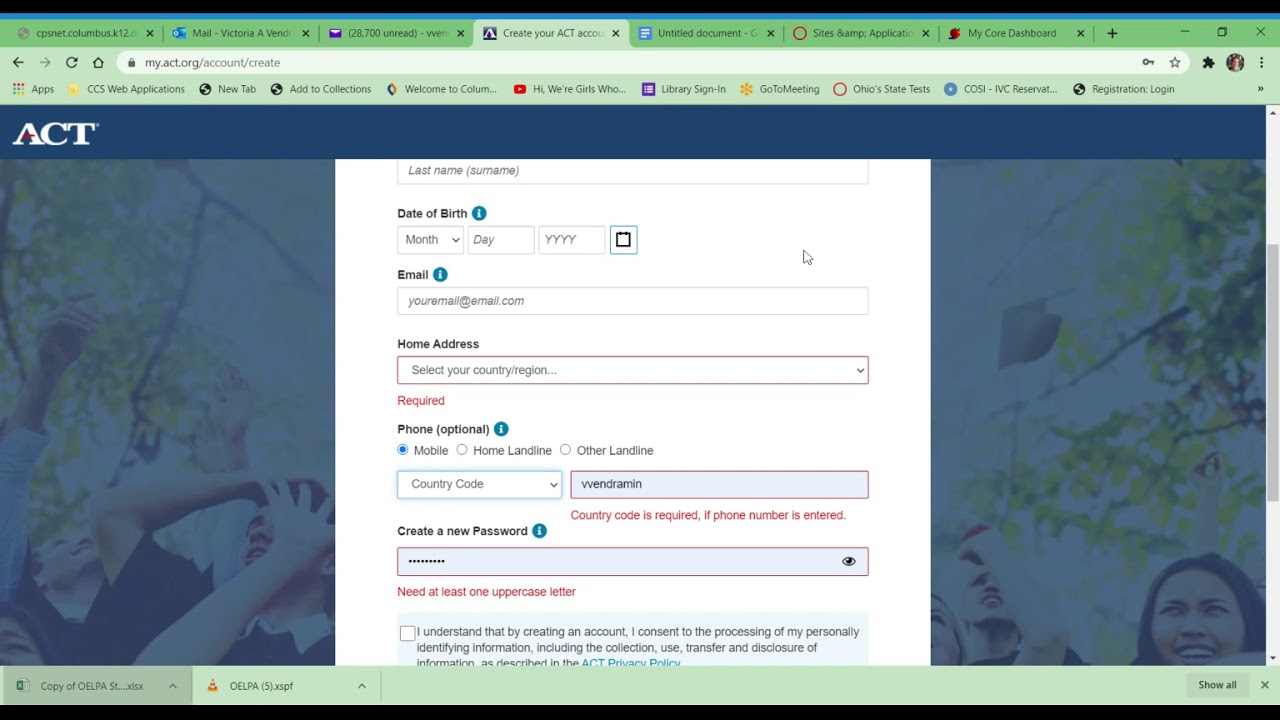
Task: Open Apps grid in bookmarks bar
Action: click(33, 89)
